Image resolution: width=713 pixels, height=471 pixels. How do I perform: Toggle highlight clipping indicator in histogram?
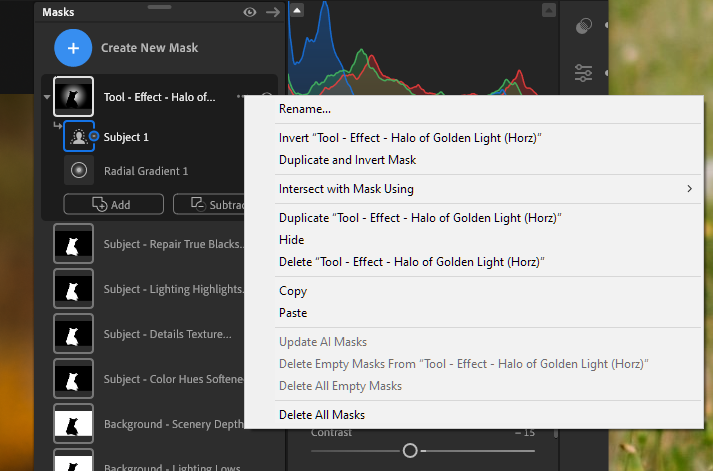pyautogui.click(x=548, y=10)
